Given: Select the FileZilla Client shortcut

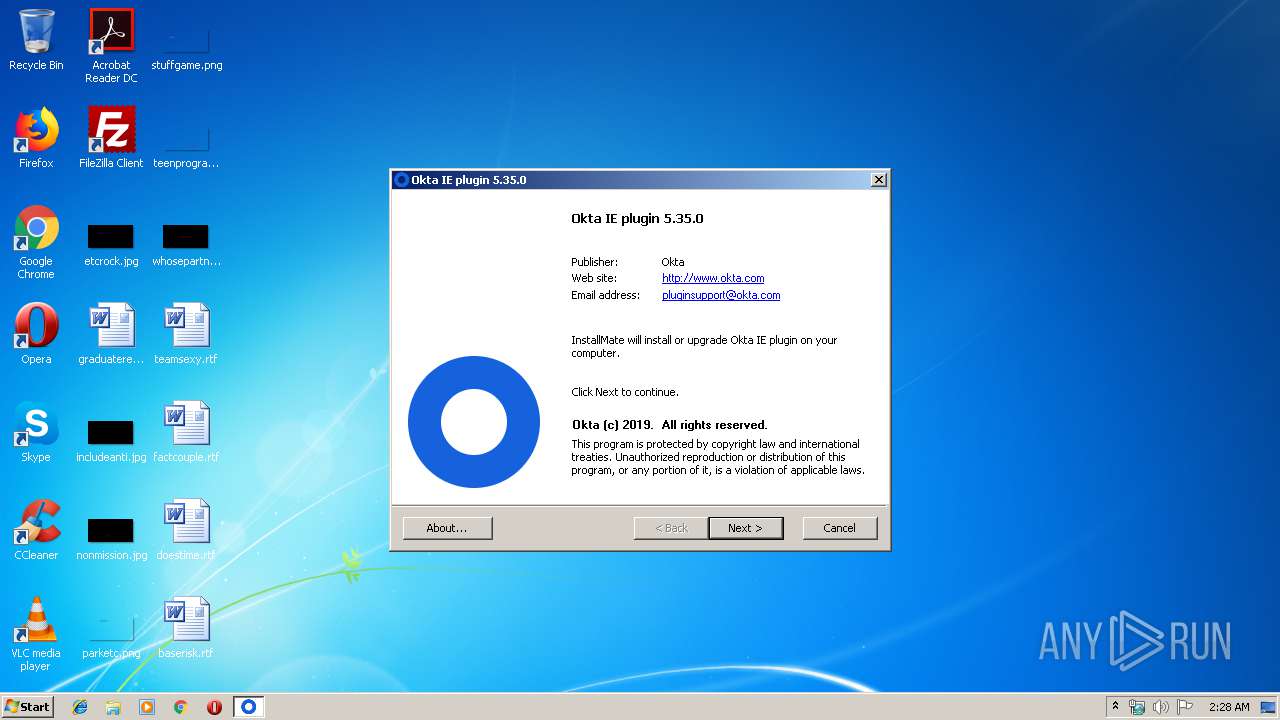Looking at the screenshot, I should pyautogui.click(x=111, y=138).
